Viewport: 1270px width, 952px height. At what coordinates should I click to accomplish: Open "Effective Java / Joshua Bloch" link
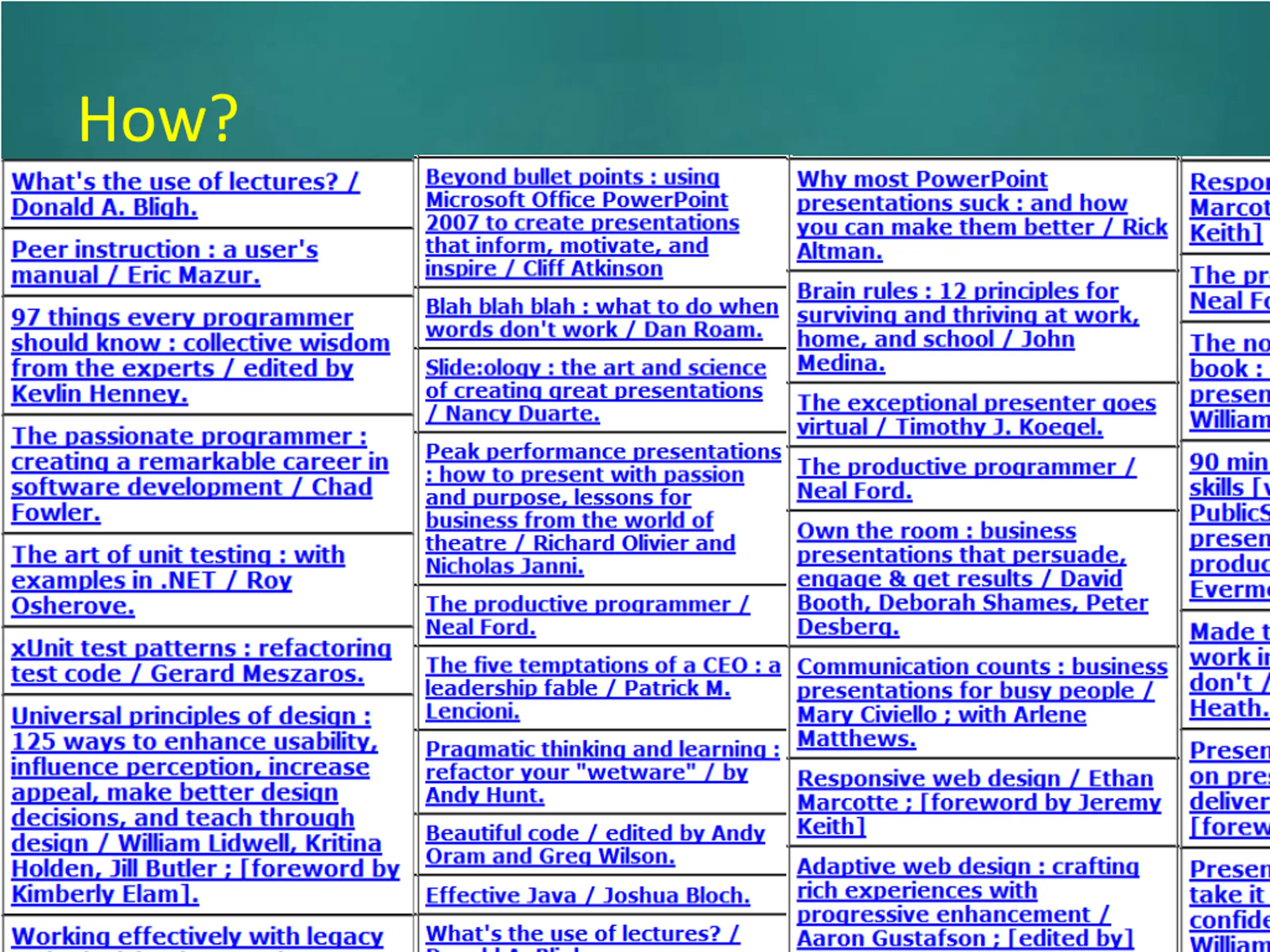point(588,895)
